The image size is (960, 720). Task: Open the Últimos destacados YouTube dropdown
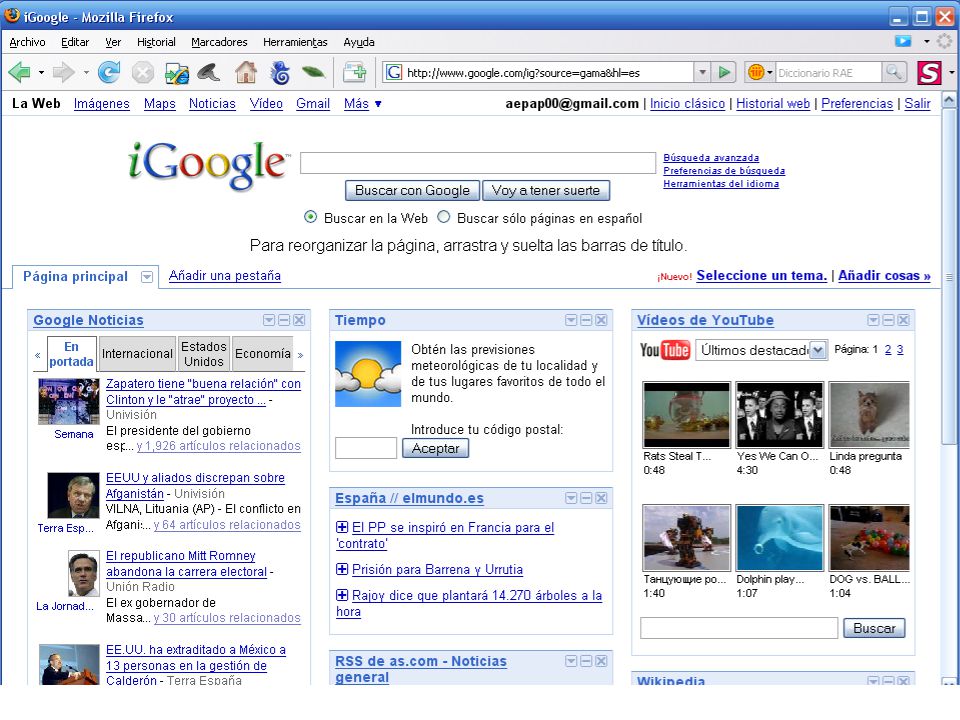tap(818, 350)
